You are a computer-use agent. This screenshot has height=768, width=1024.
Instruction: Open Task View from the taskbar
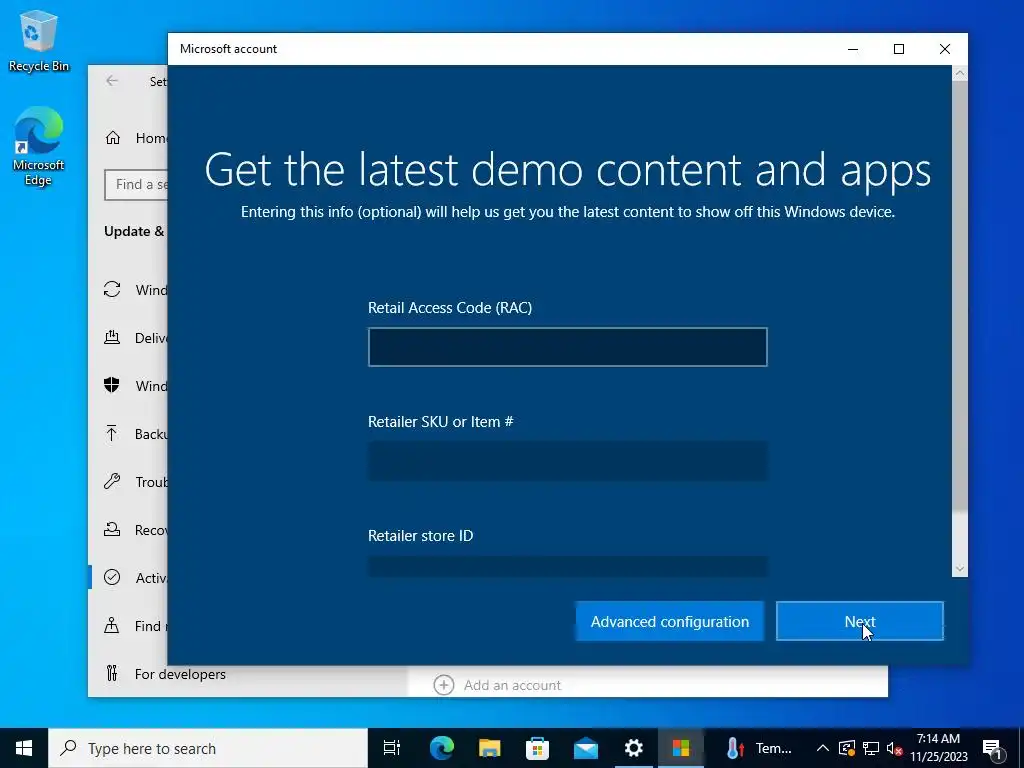click(392, 748)
